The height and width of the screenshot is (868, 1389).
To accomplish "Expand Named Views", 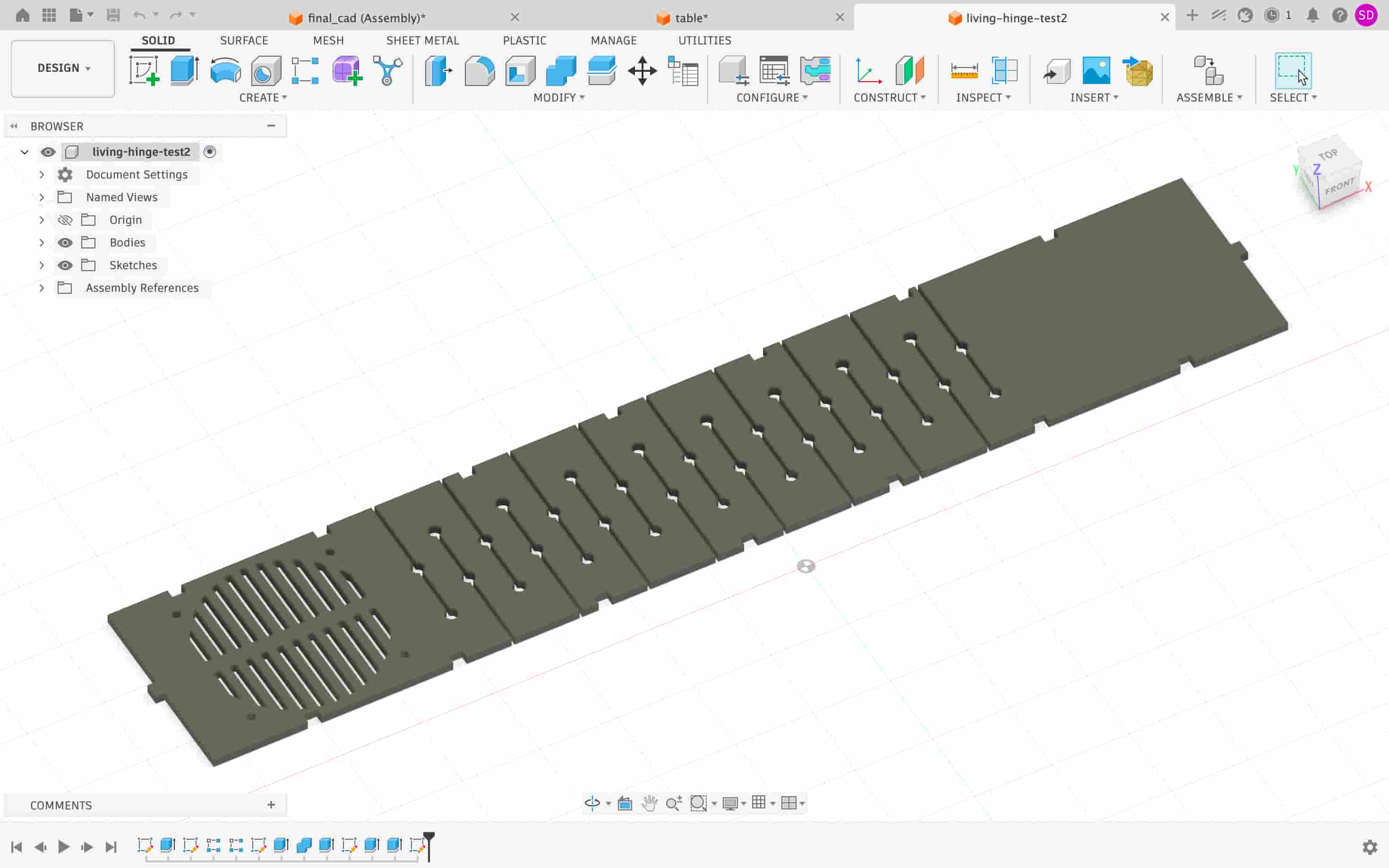I will coord(42,197).
